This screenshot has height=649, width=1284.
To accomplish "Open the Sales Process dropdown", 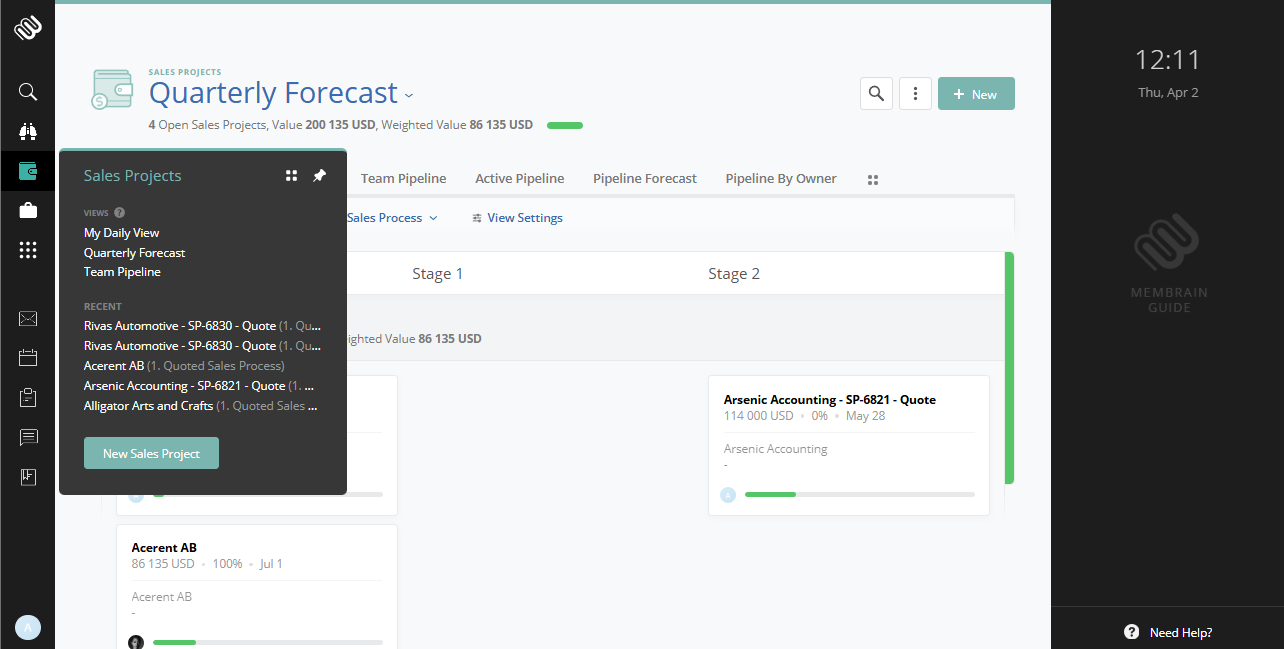I will pos(388,217).
